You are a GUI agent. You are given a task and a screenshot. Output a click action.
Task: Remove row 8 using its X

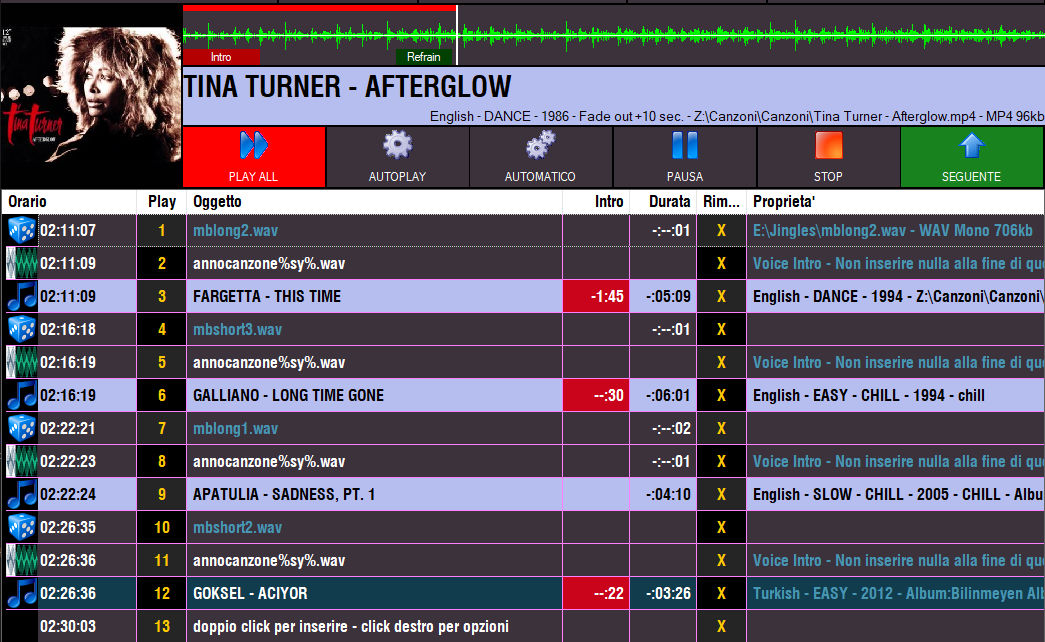coord(721,461)
